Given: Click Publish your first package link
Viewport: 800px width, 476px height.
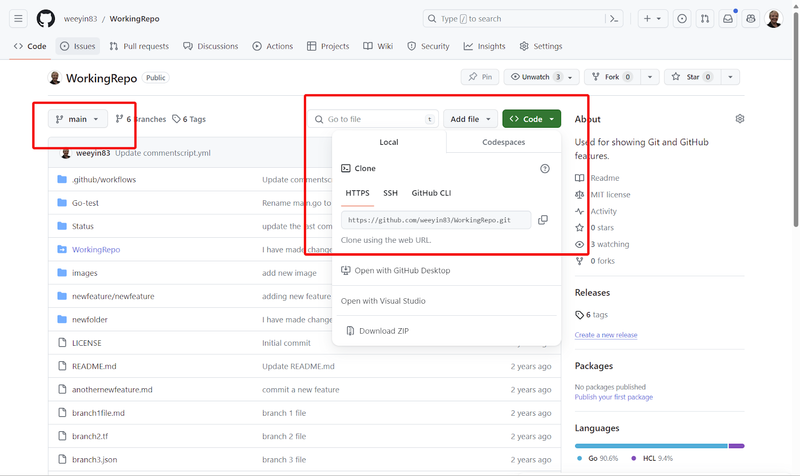Looking at the screenshot, I should pyautogui.click(x=614, y=397).
